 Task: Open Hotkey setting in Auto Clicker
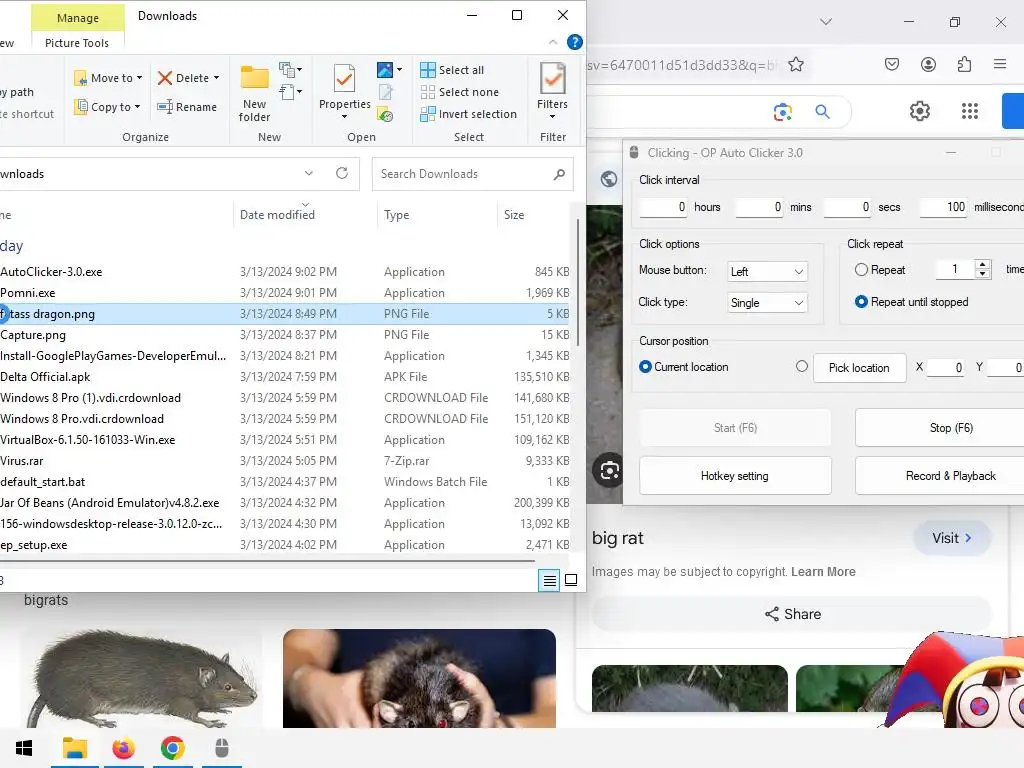coord(735,476)
